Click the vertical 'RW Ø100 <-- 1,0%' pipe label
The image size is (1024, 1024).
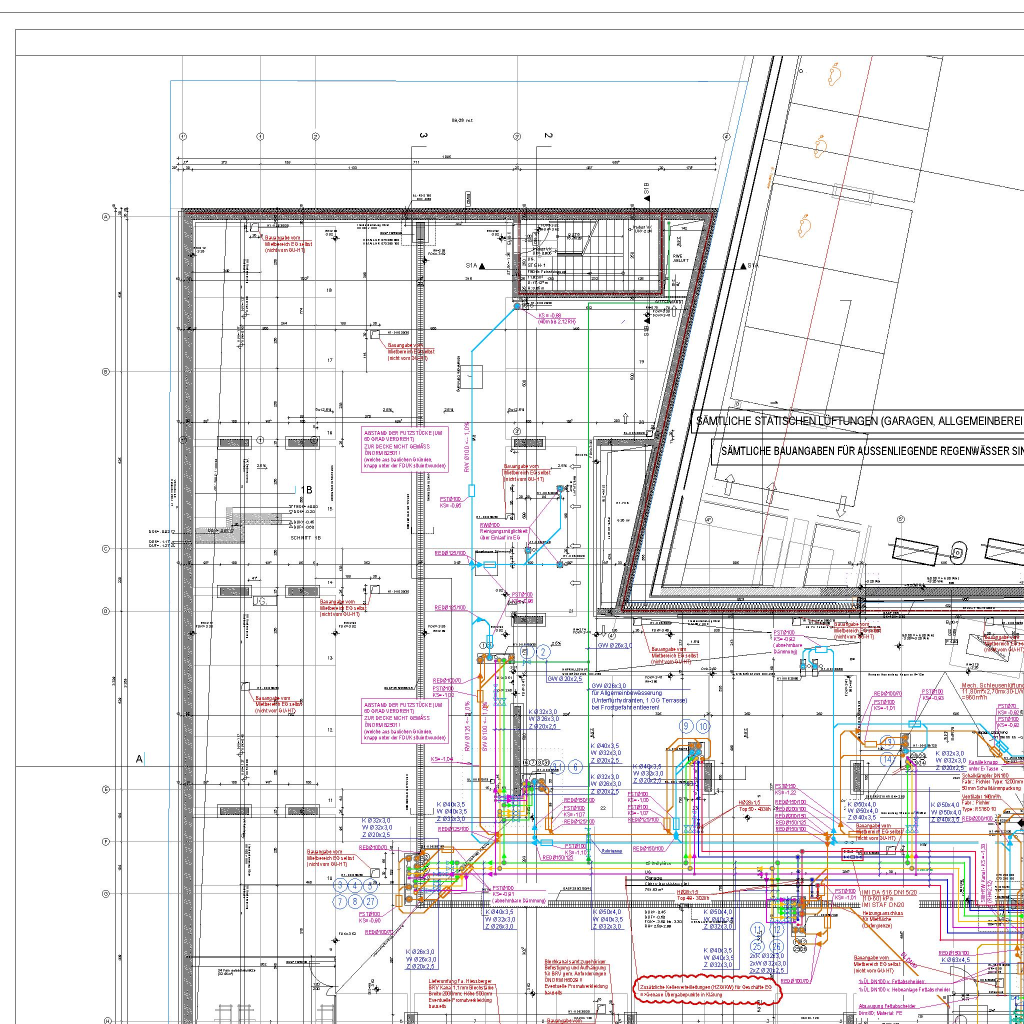pos(467,447)
